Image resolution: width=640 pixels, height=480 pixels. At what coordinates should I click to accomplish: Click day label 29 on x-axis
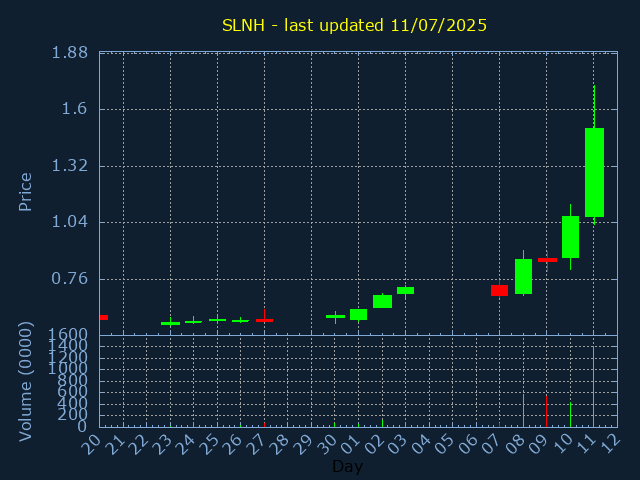click(x=302, y=444)
